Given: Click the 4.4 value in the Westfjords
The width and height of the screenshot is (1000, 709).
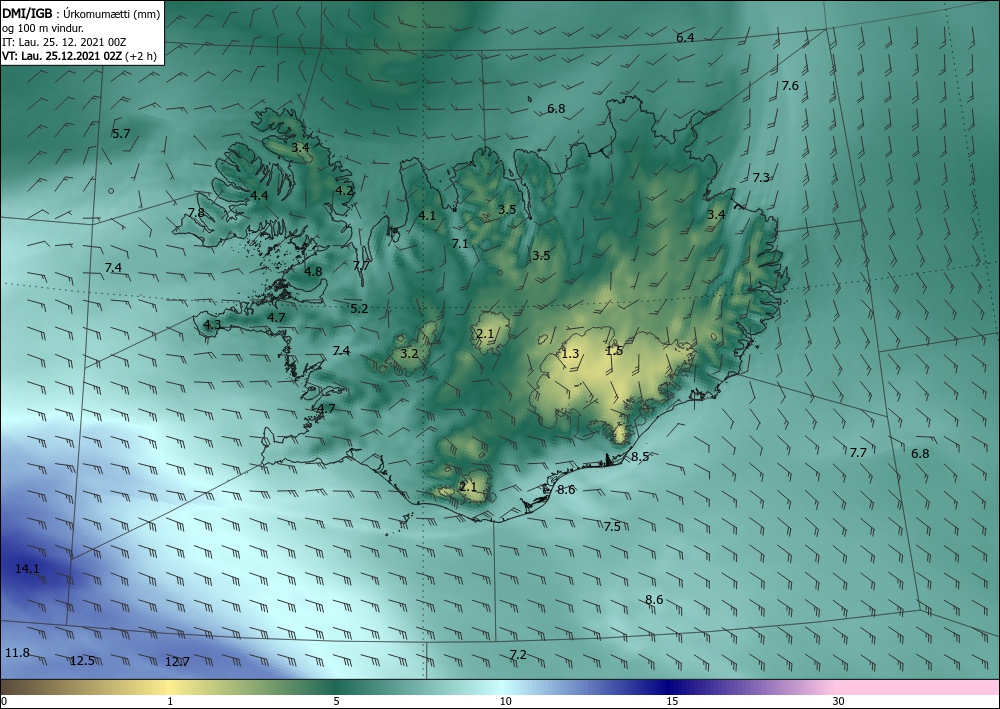Looking at the screenshot, I should coord(259,196).
